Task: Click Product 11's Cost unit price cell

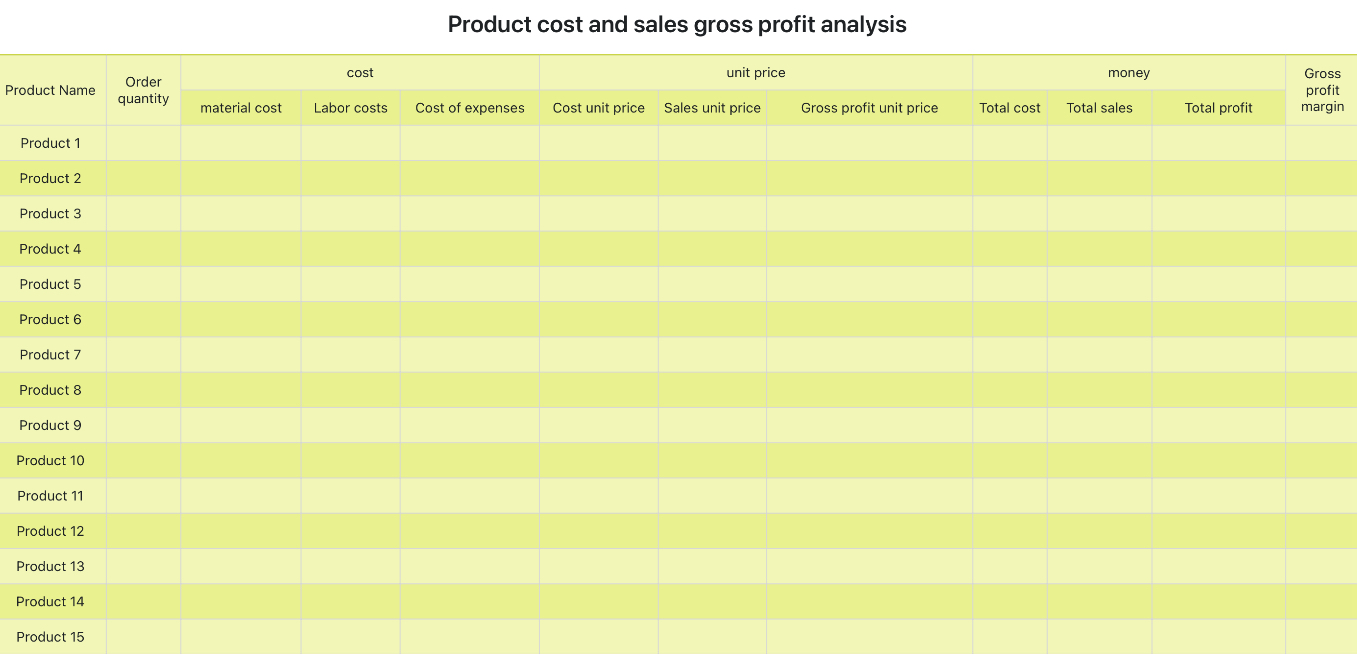Action: click(599, 496)
